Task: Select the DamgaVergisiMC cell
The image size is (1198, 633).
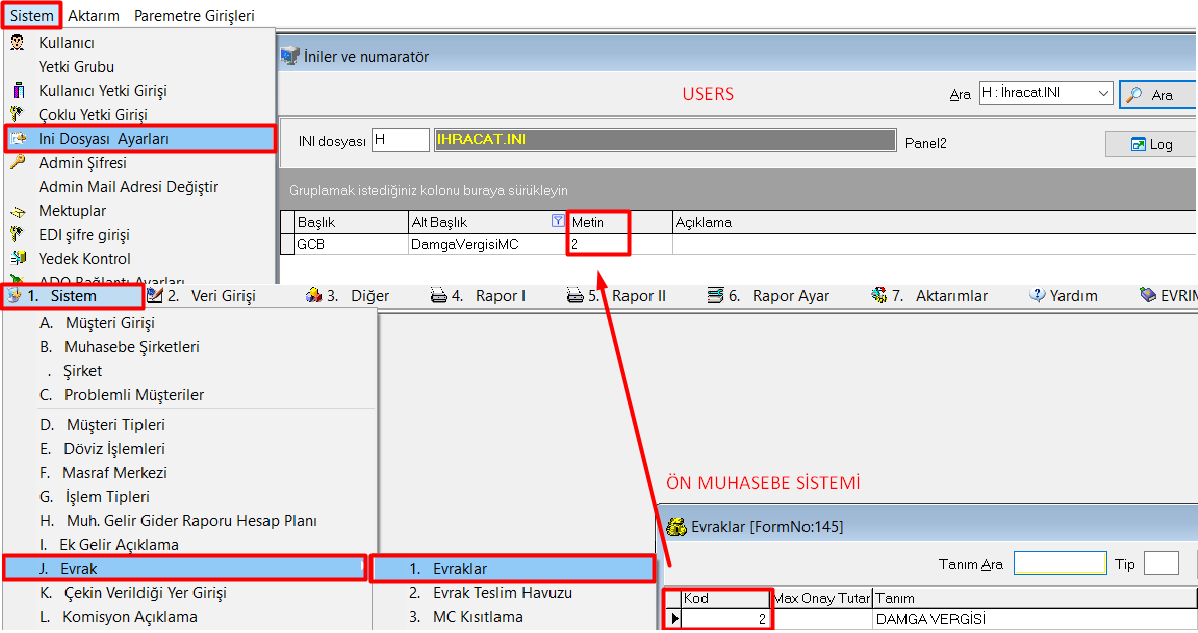Action: [x=488, y=244]
